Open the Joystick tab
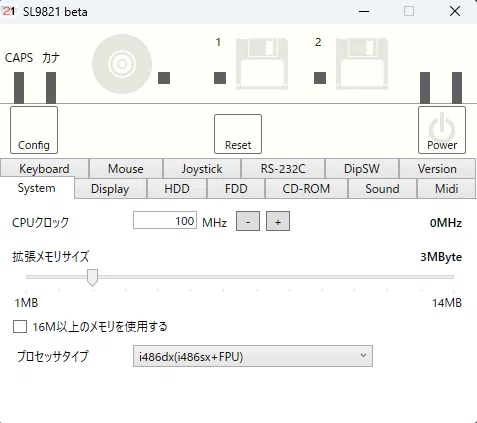Viewport: 477px width, 423px height. 202,169
